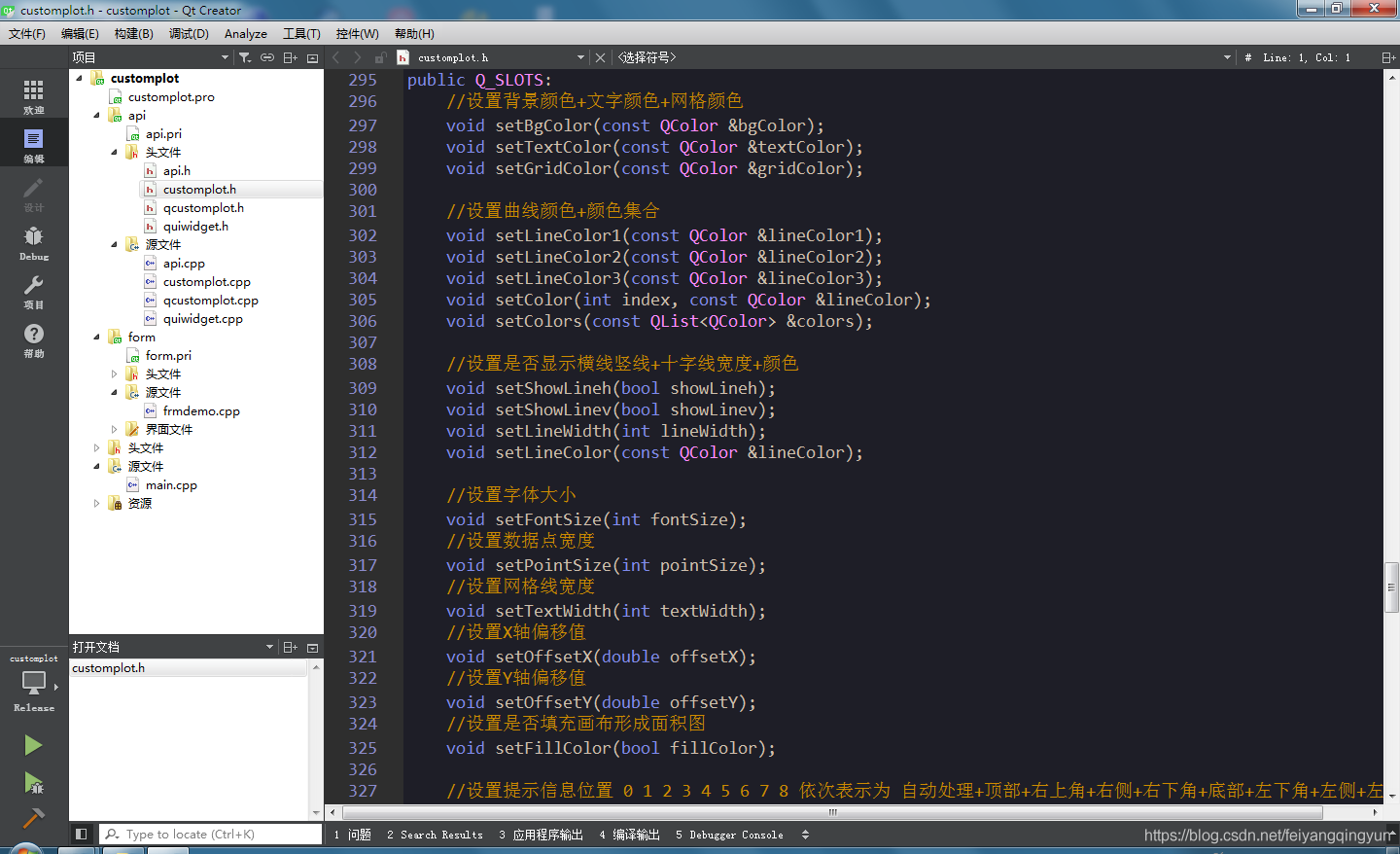Click the editor horizontal scrollbar thumb
Image resolution: width=1400 pixels, height=854 pixels.
point(831,812)
